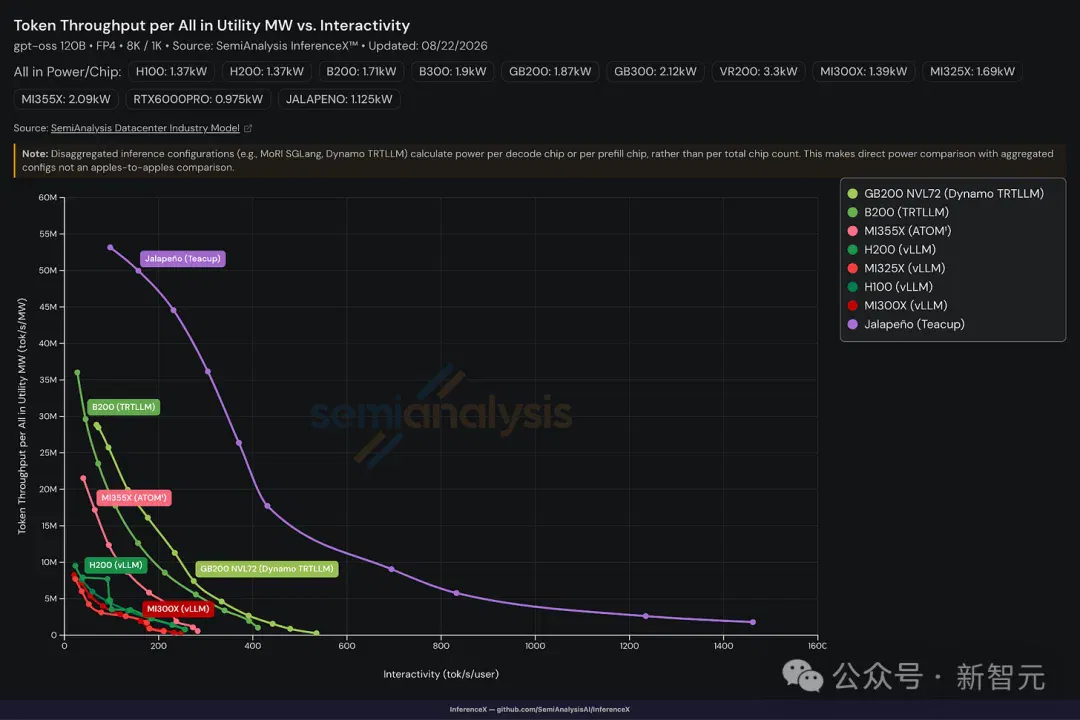Click the H200: 1.37kW power chip
This screenshot has width=1080, height=720.
click(x=267, y=72)
